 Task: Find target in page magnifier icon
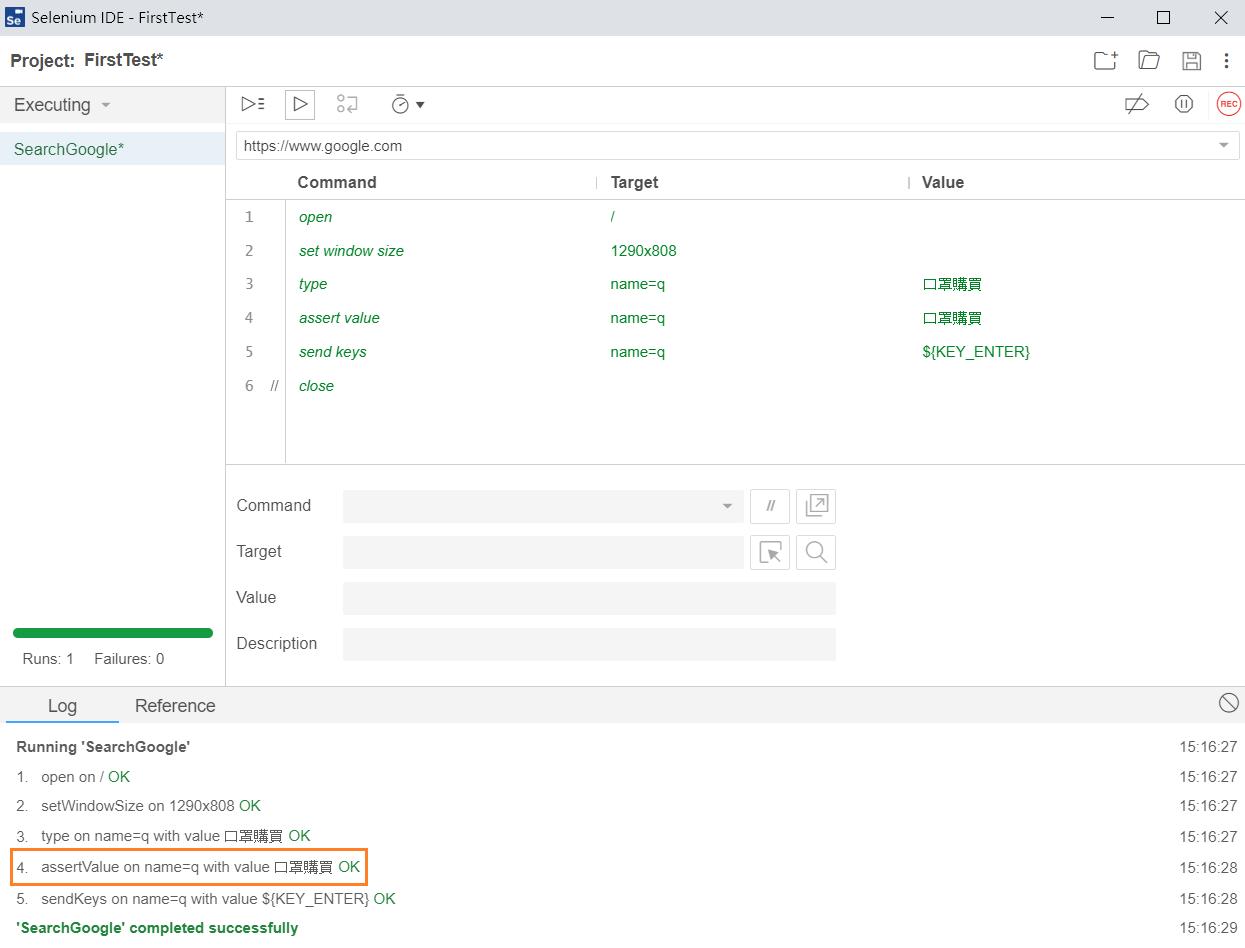tap(816, 552)
